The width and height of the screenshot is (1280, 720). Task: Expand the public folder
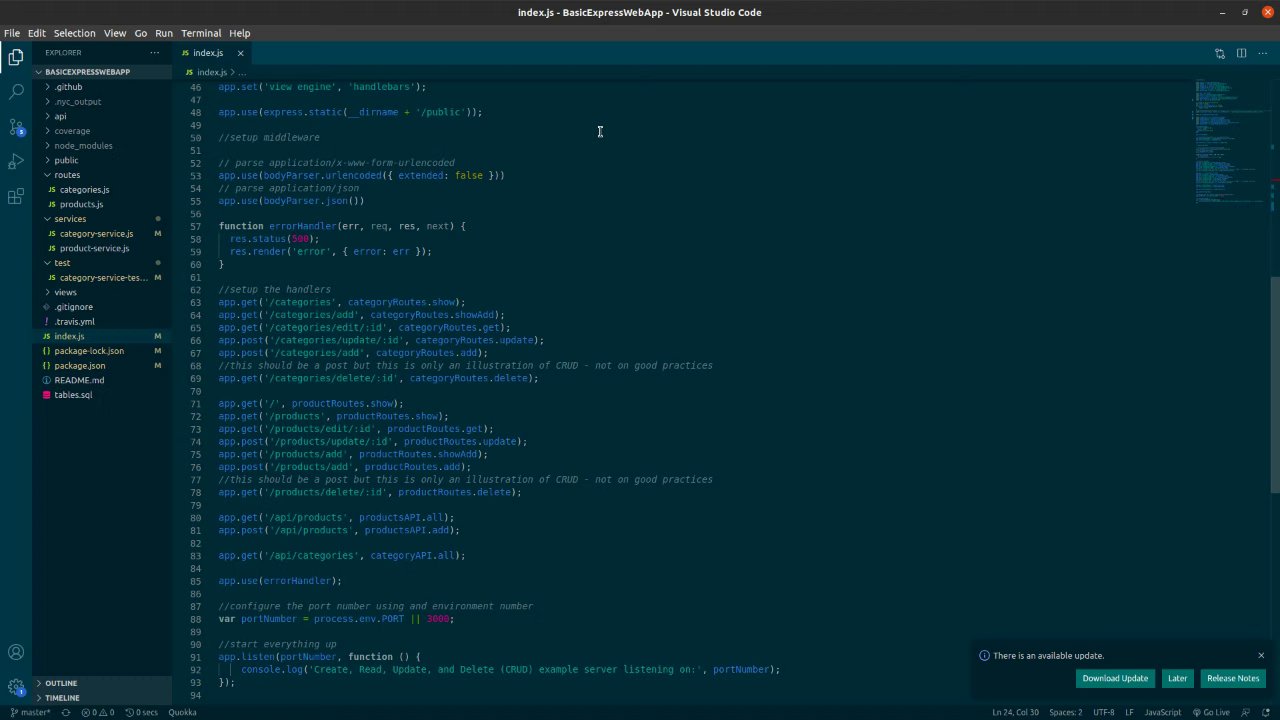pos(66,160)
